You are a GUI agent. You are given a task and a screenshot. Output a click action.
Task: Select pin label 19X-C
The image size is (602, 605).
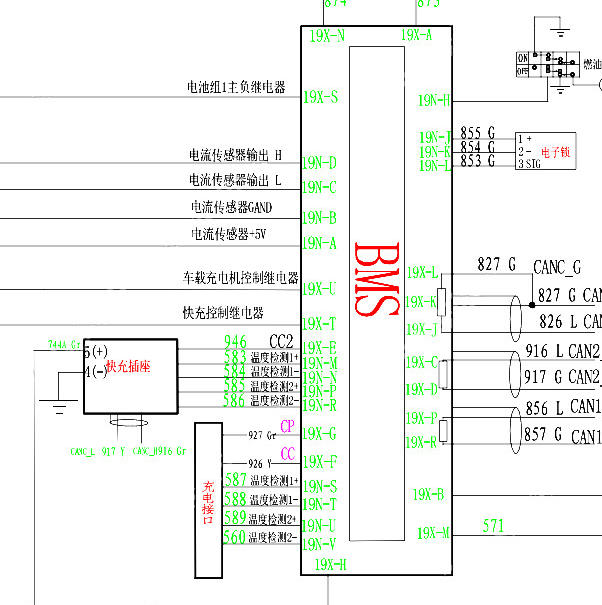click(422, 362)
